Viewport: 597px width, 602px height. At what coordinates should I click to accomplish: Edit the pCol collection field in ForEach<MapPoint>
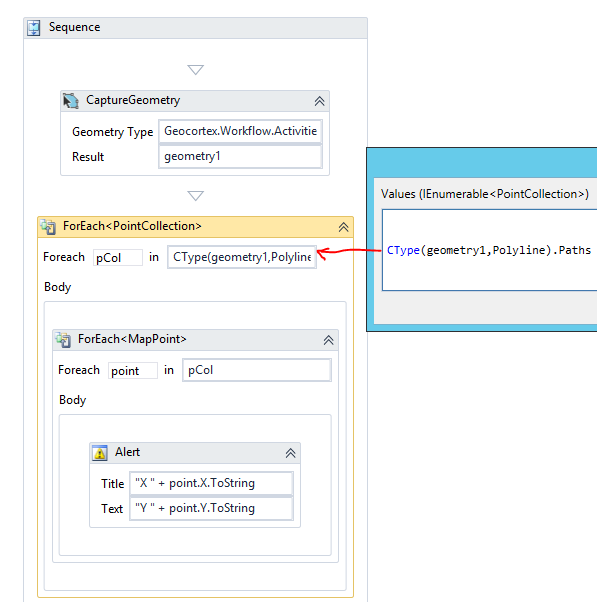pyautogui.click(x=257, y=370)
